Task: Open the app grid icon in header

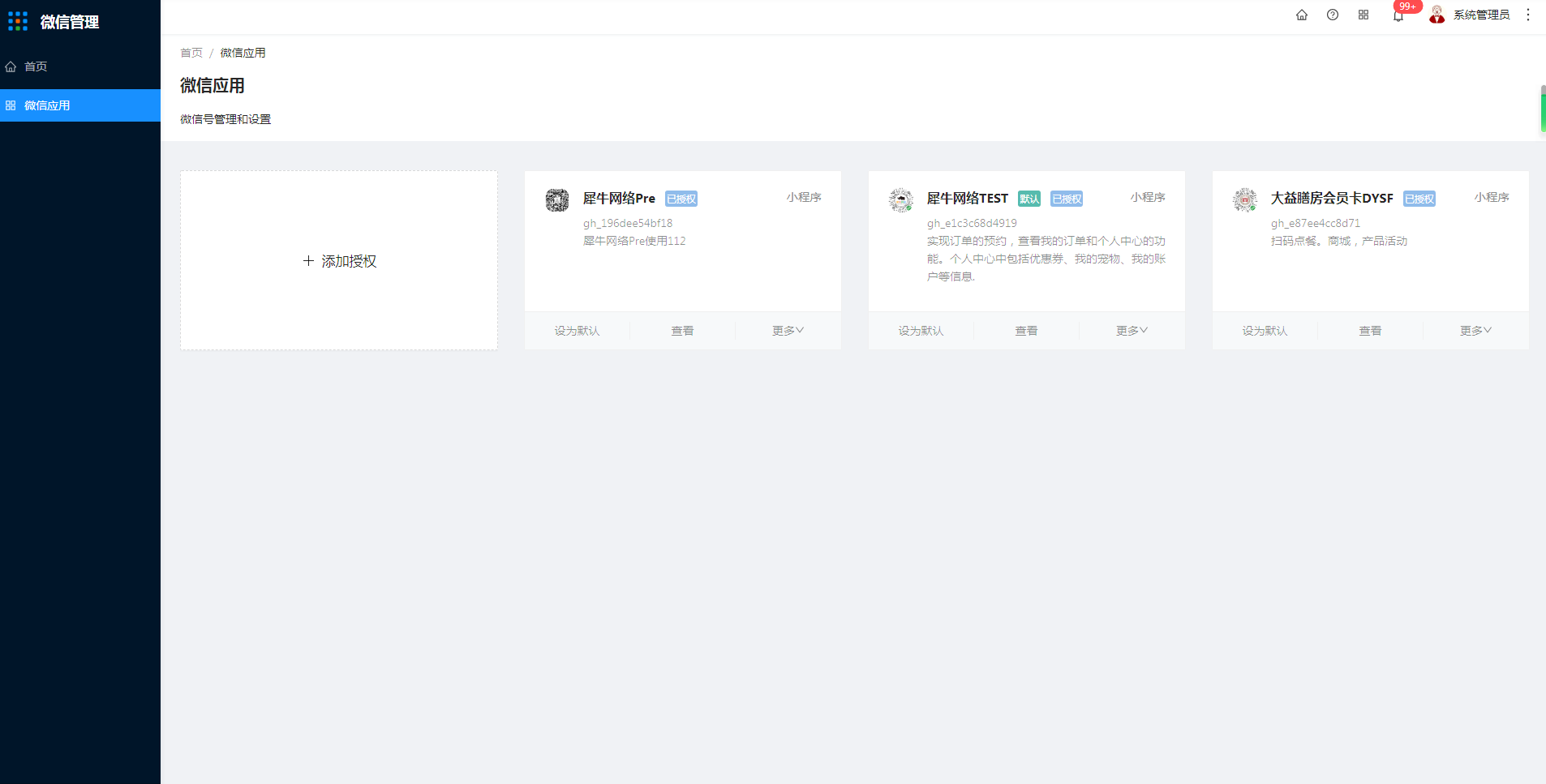Action: [x=1363, y=15]
